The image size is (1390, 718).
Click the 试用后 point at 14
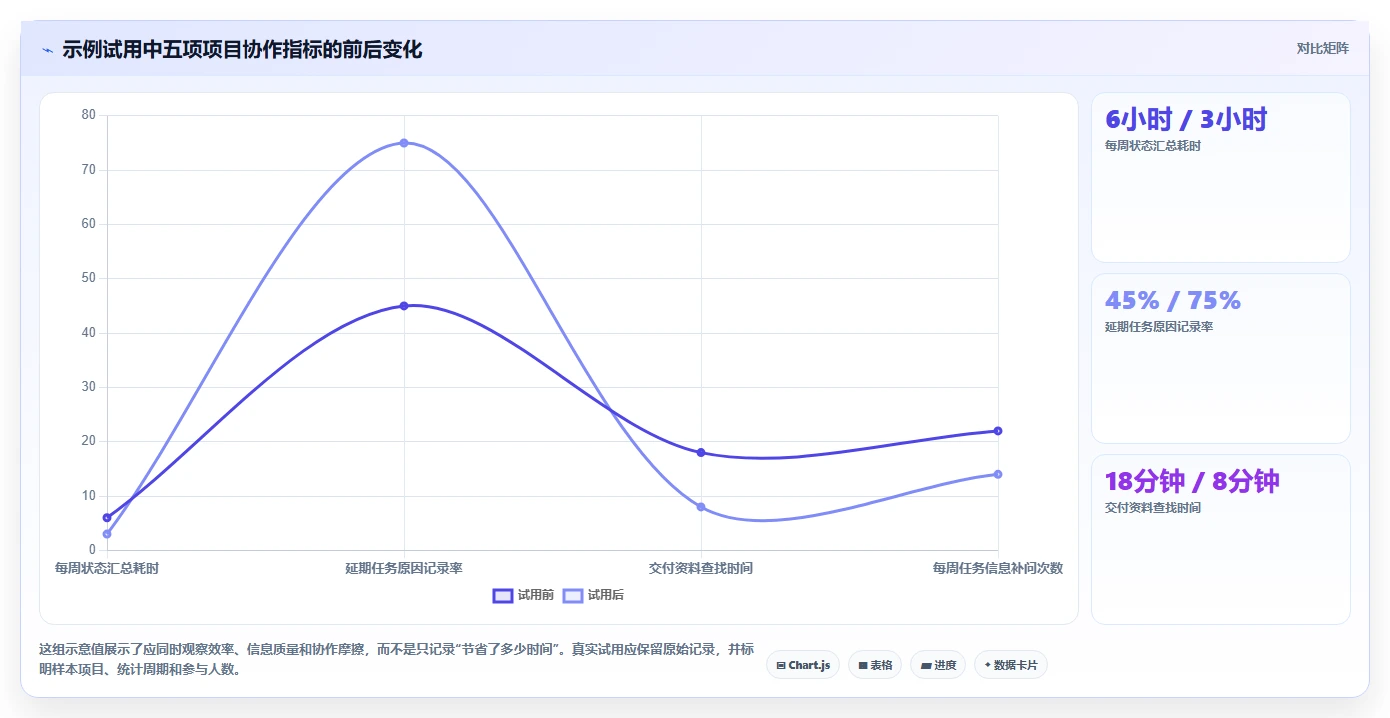[x=998, y=474]
